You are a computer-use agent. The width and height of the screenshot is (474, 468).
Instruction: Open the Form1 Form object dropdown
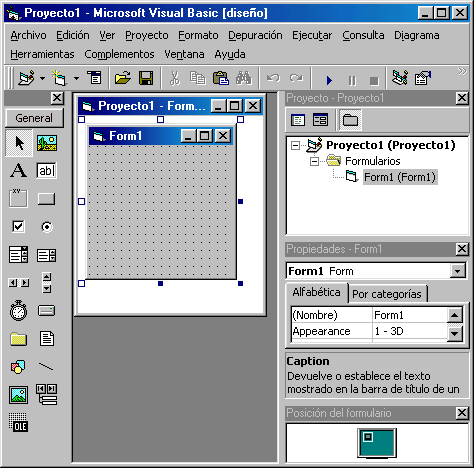click(458, 271)
